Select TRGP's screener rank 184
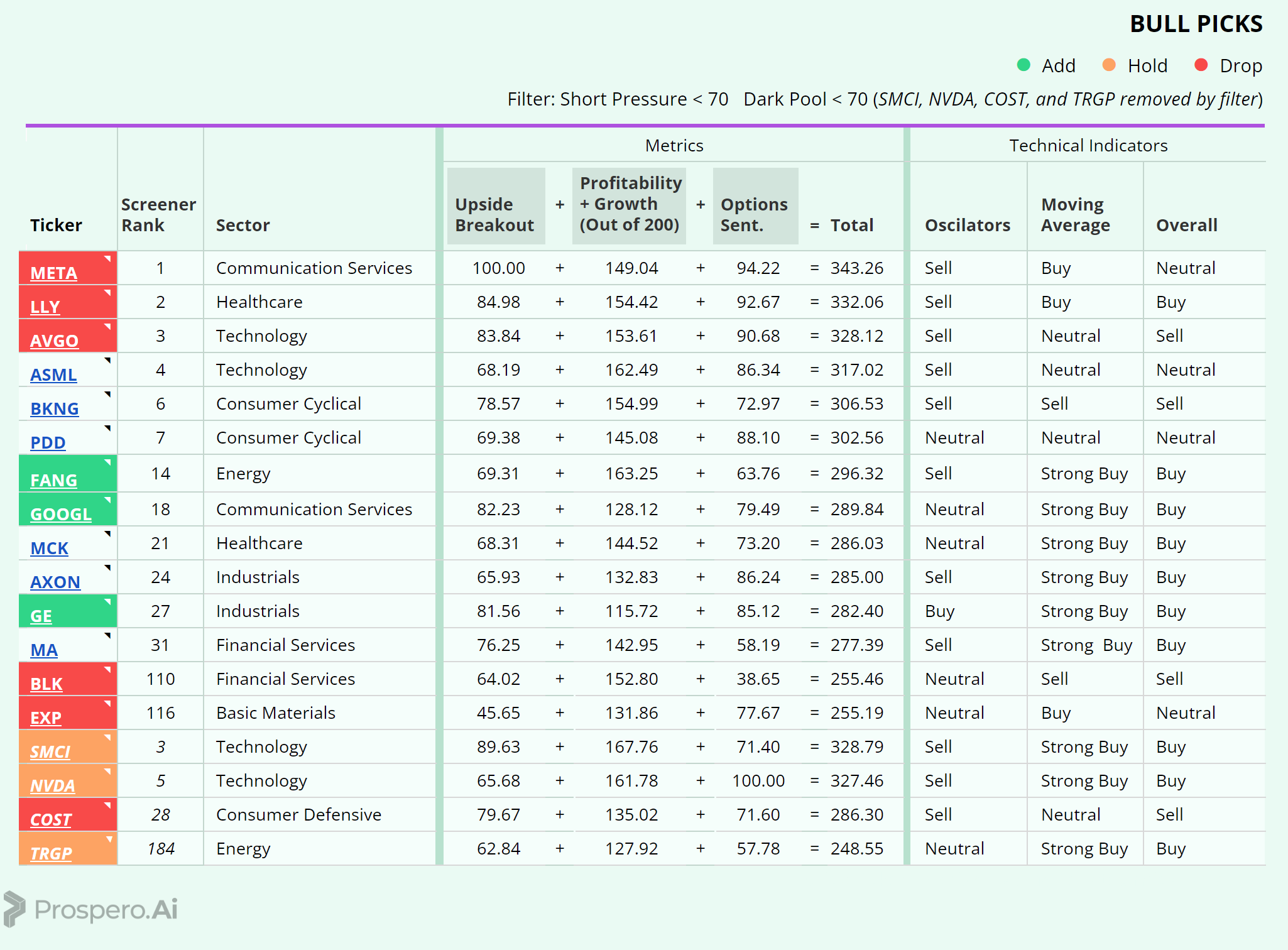This screenshot has width=1288, height=950. [161, 849]
